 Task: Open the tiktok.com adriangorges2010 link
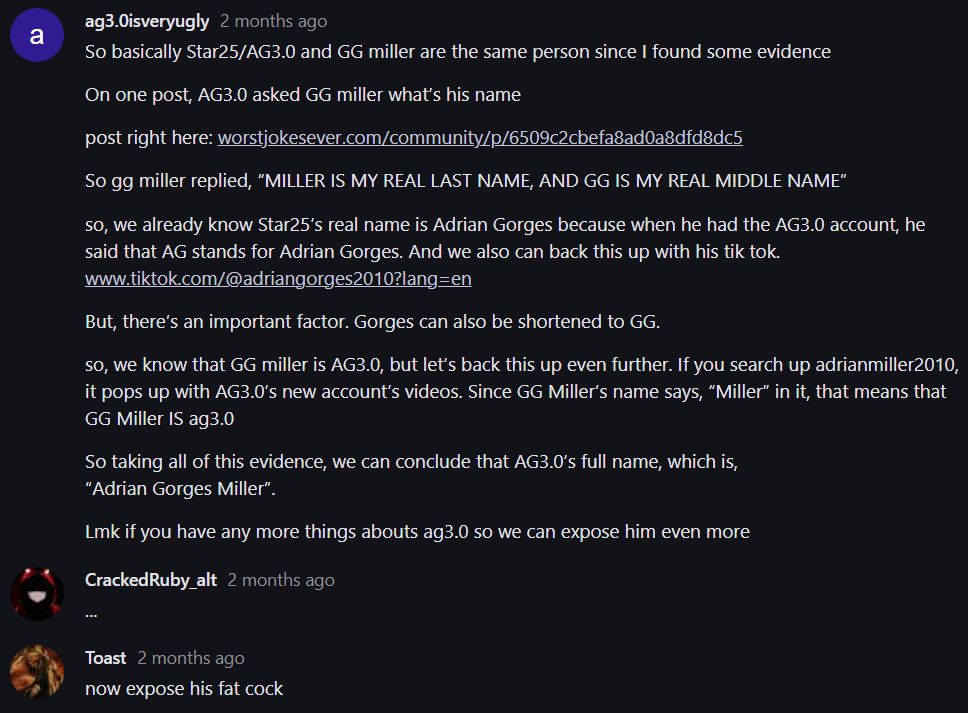point(278,279)
